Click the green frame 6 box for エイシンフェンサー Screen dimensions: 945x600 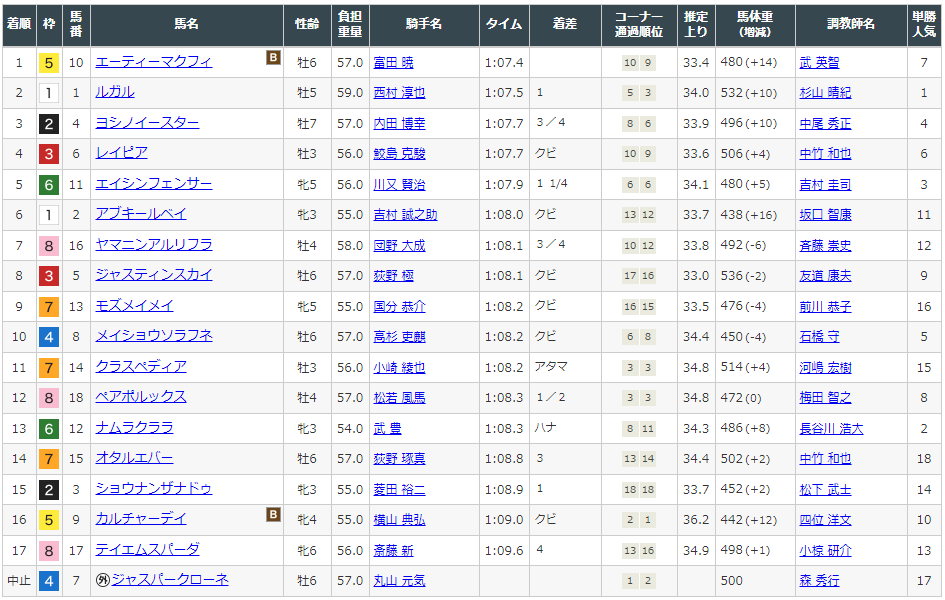tap(48, 185)
